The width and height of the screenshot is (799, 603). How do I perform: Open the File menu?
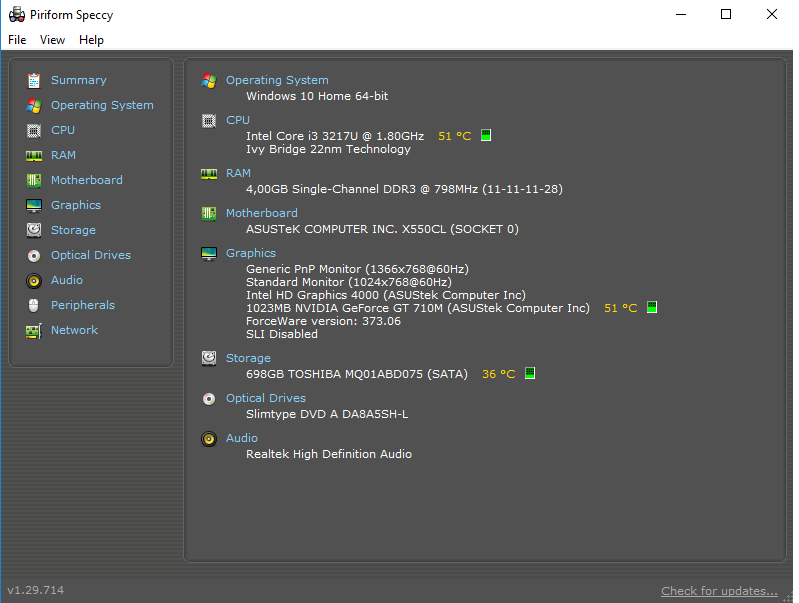(17, 40)
